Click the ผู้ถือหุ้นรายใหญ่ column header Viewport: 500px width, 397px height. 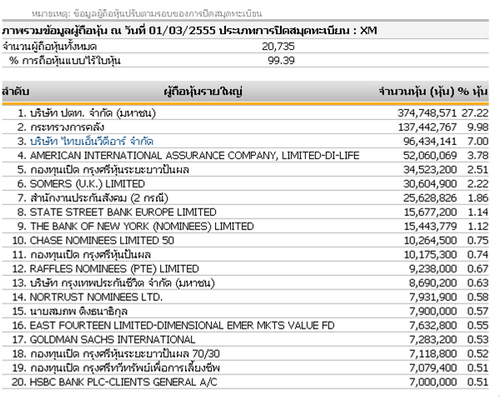pyautogui.click(x=203, y=92)
